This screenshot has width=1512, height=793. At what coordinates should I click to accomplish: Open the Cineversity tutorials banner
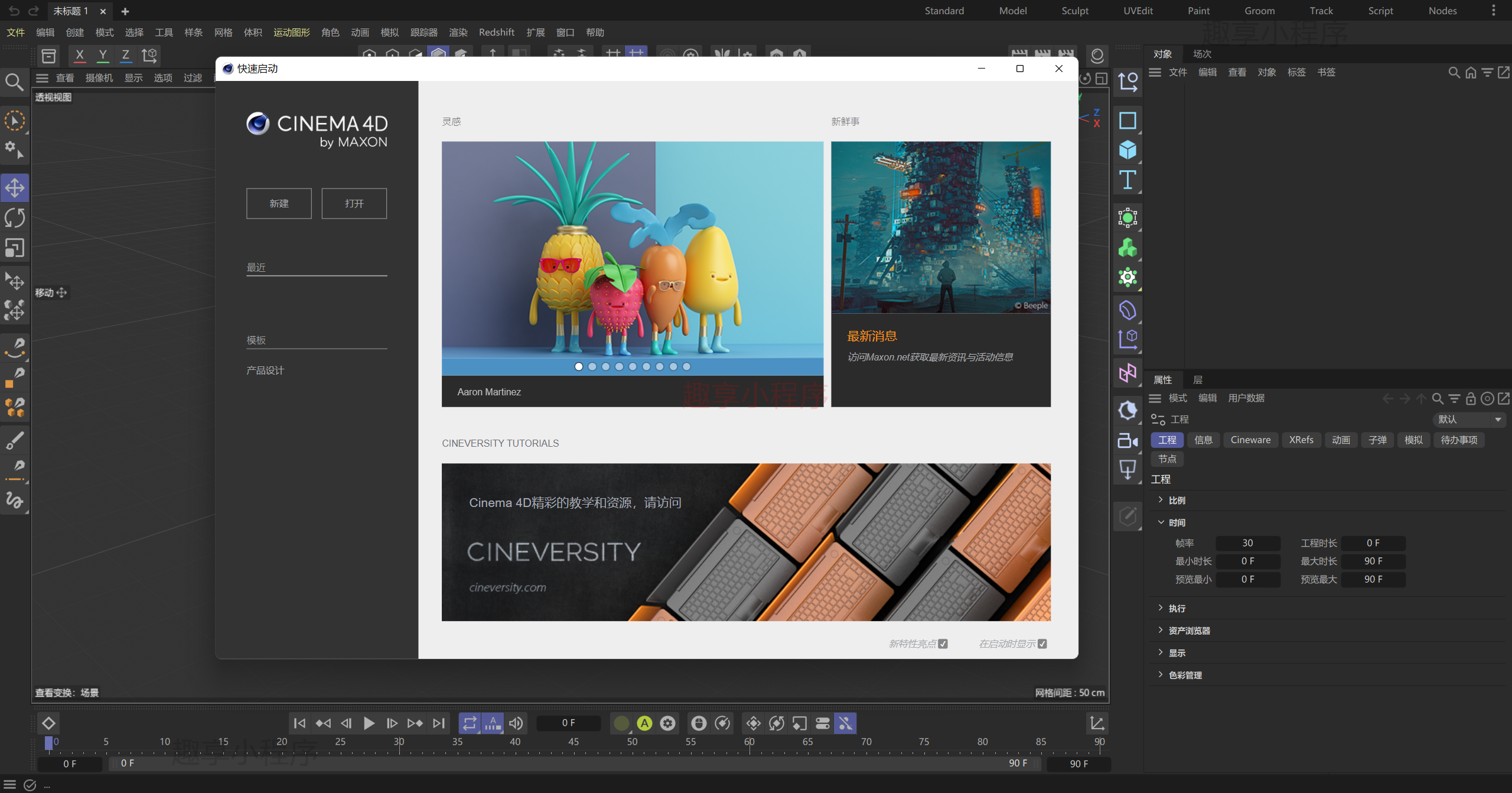tap(746, 542)
